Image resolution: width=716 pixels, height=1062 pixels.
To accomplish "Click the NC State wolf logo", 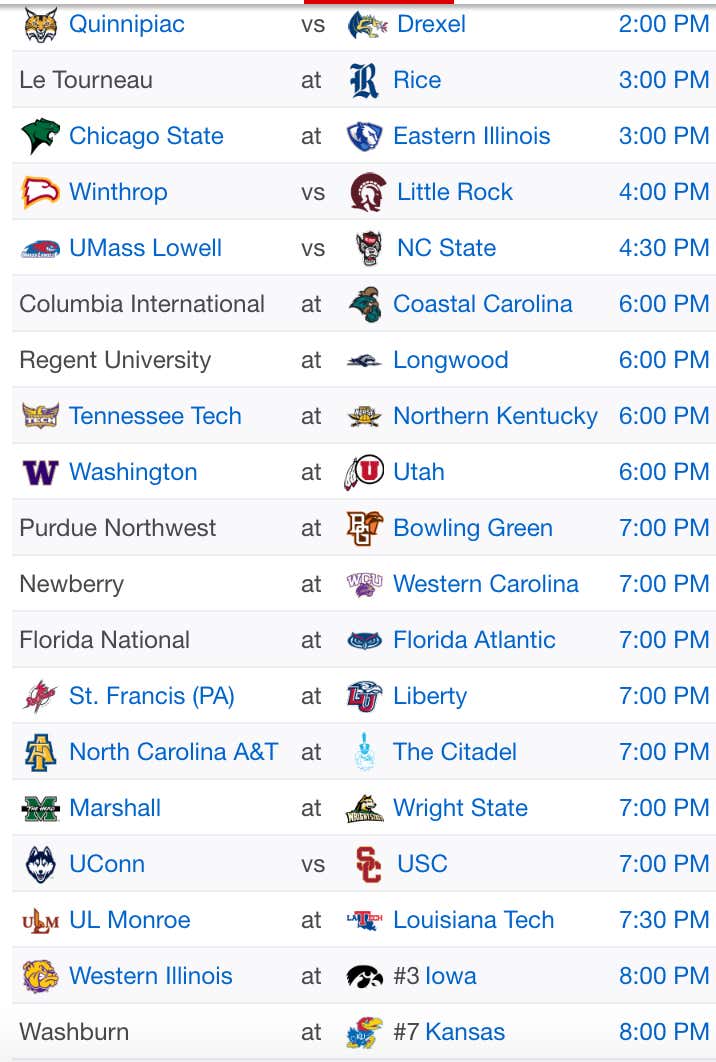I will pyautogui.click(x=369, y=249).
